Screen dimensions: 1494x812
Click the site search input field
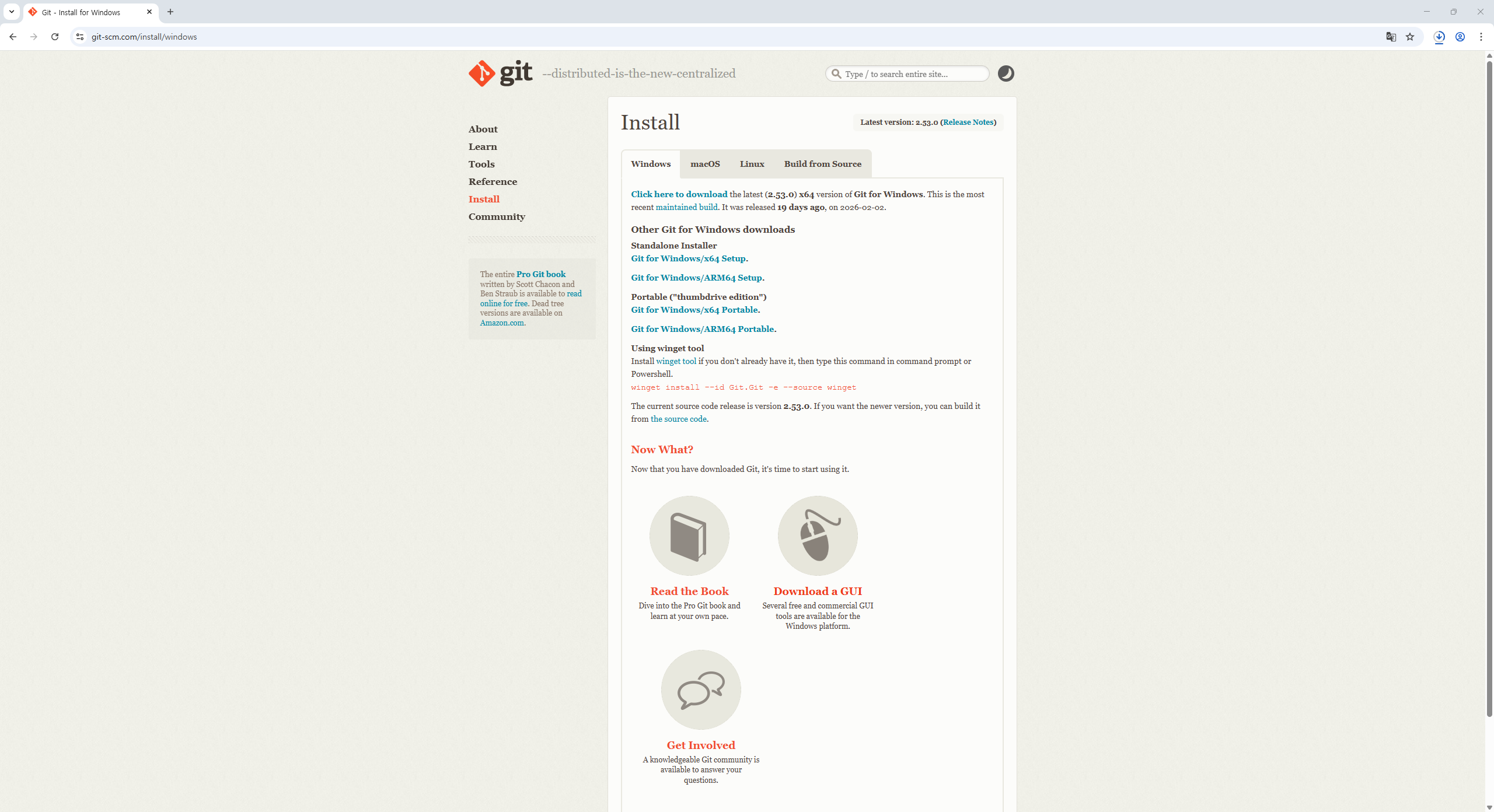(913, 74)
